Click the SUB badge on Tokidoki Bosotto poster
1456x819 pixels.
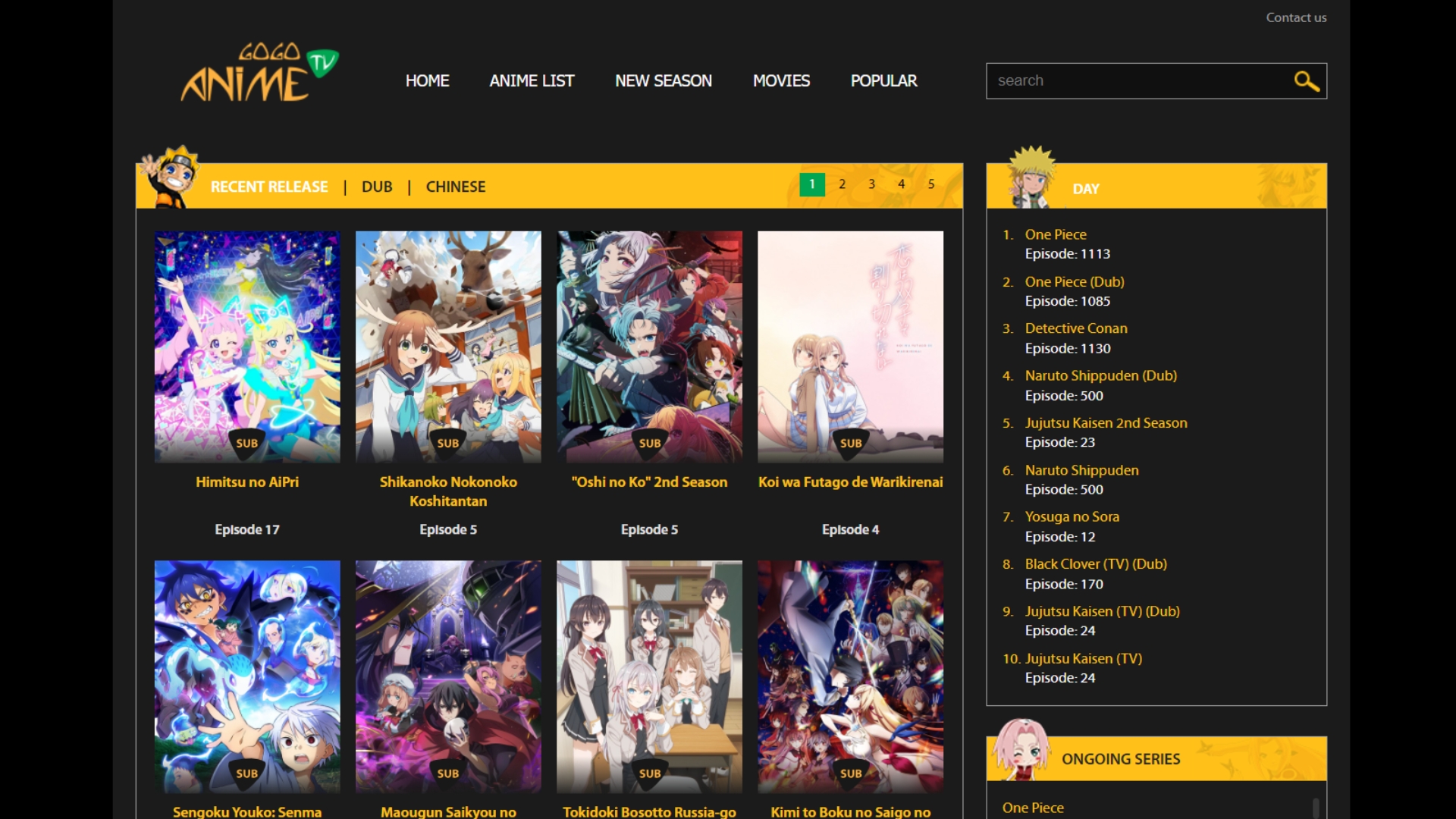pos(649,773)
